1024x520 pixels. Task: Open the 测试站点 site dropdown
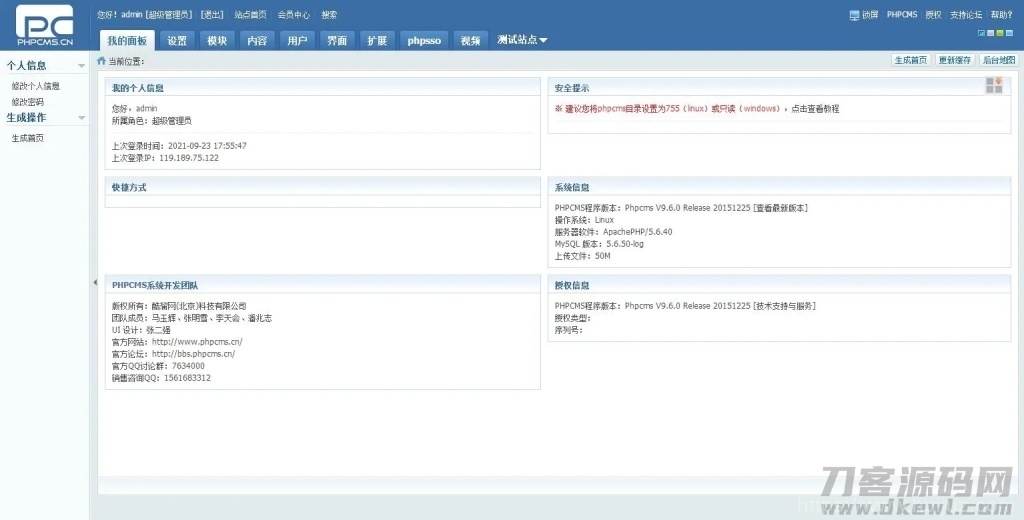[x=522, y=40]
